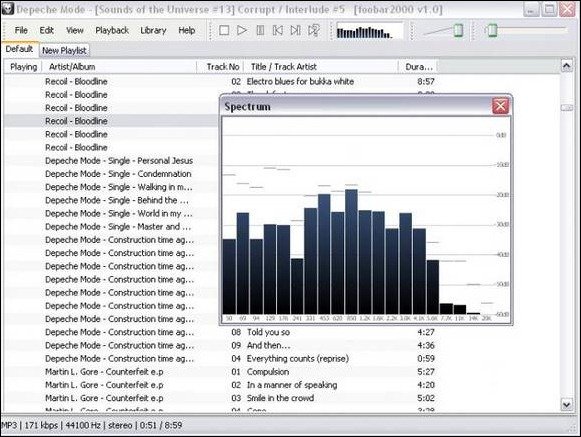Open the Playback menu
581x437 pixels.
click(x=112, y=30)
